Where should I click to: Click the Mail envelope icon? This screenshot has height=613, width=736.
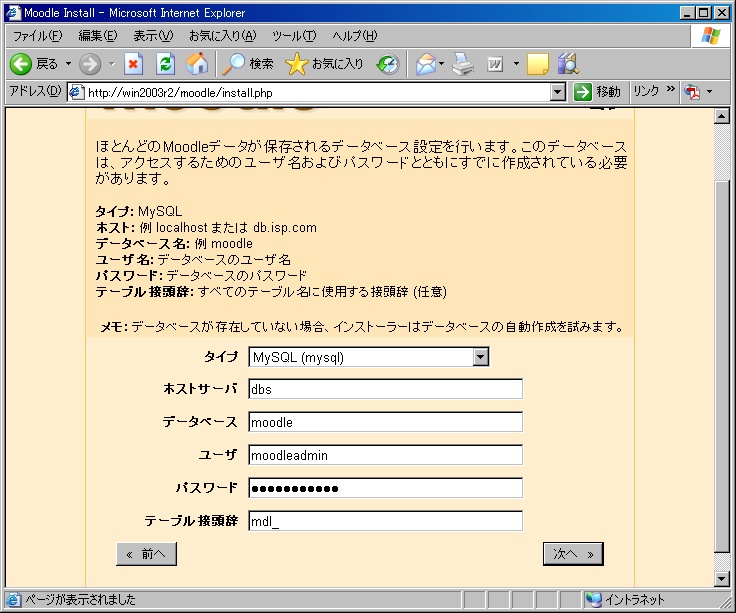[x=426, y=64]
